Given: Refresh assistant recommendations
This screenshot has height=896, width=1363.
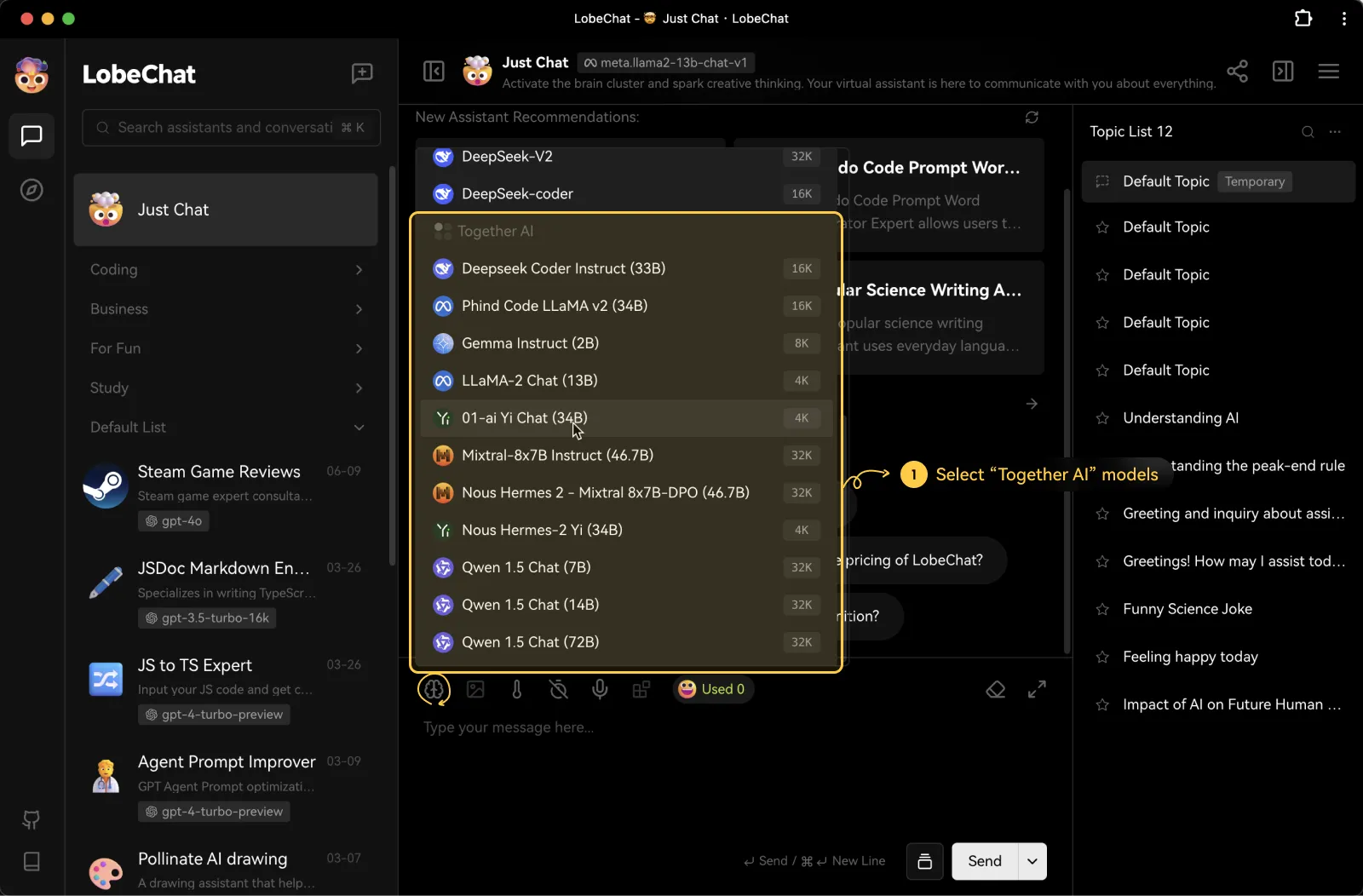Looking at the screenshot, I should coord(1032,118).
